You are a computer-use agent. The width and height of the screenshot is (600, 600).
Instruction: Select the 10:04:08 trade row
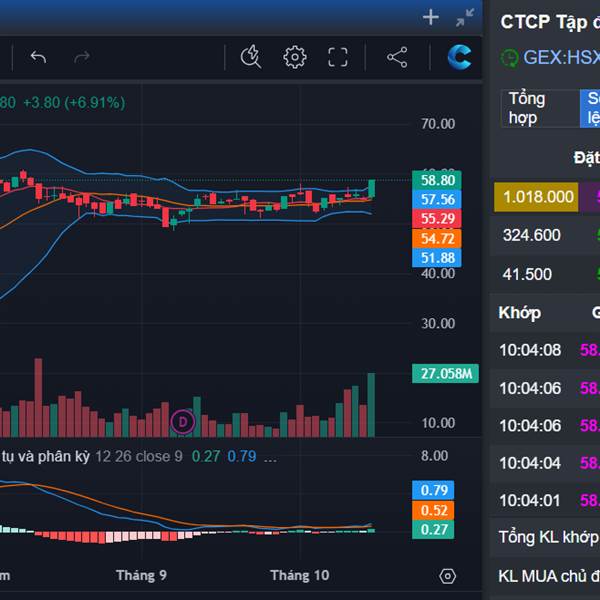click(545, 350)
